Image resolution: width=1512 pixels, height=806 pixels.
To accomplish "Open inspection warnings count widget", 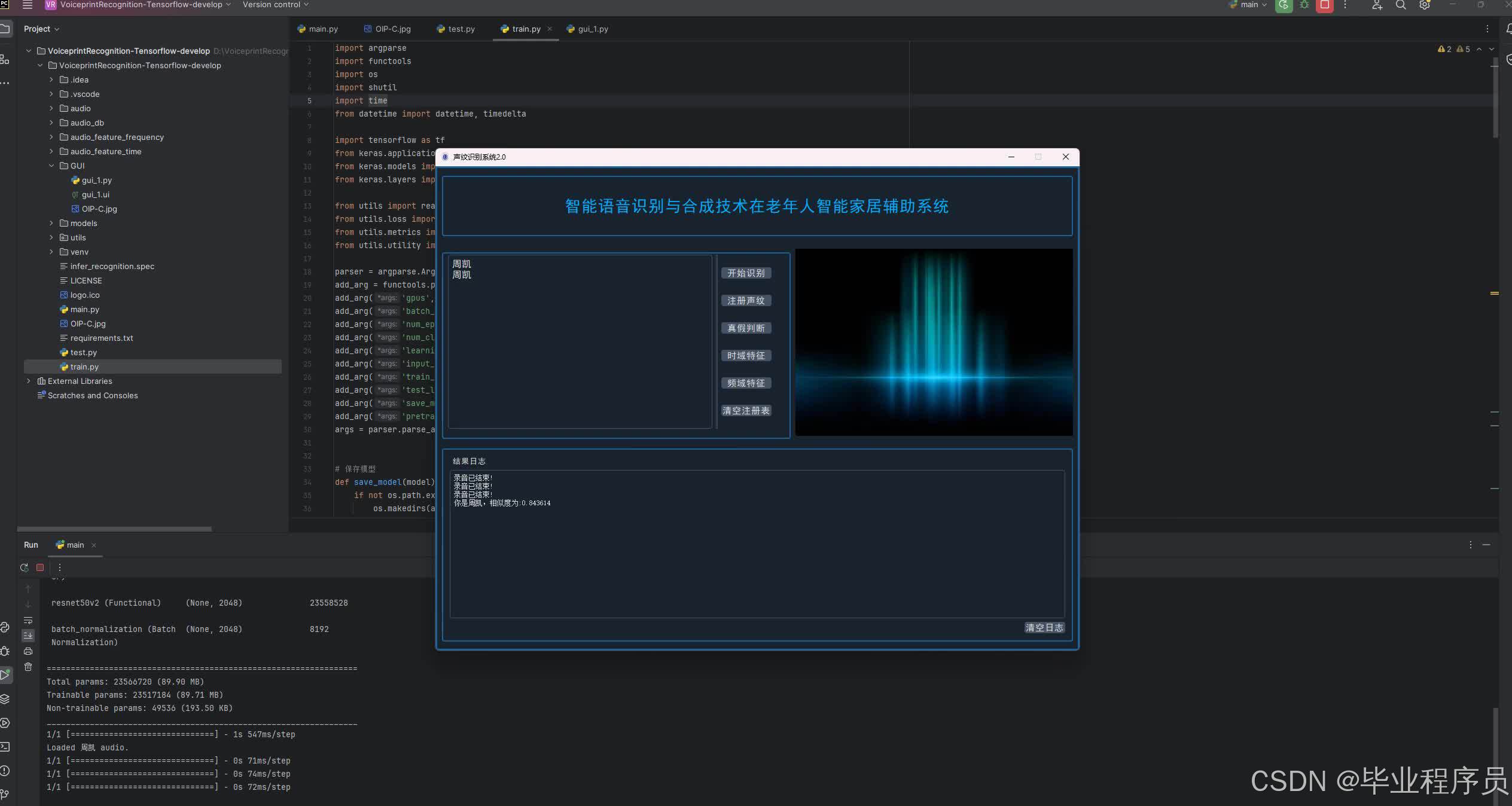I will point(1454,49).
